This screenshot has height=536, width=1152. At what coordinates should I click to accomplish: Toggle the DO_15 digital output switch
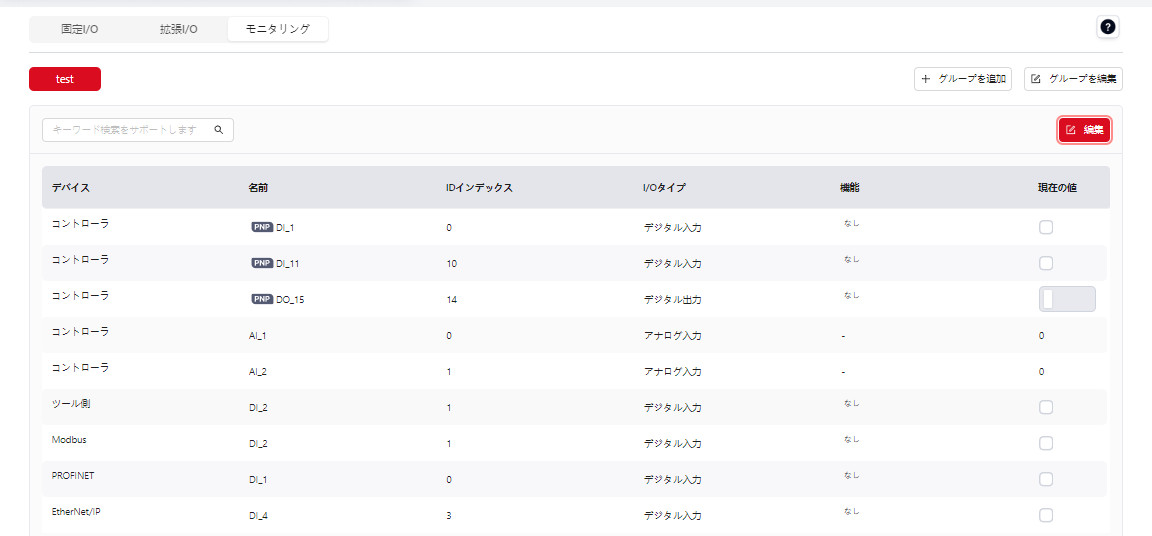[x=1067, y=299]
